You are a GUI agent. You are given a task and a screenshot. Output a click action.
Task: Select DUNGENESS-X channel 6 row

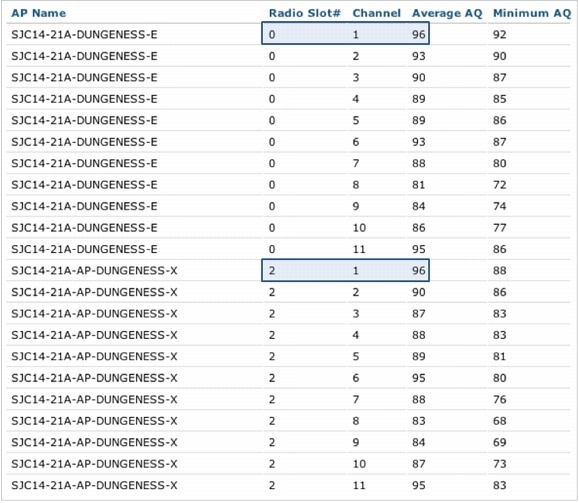click(288, 378)
